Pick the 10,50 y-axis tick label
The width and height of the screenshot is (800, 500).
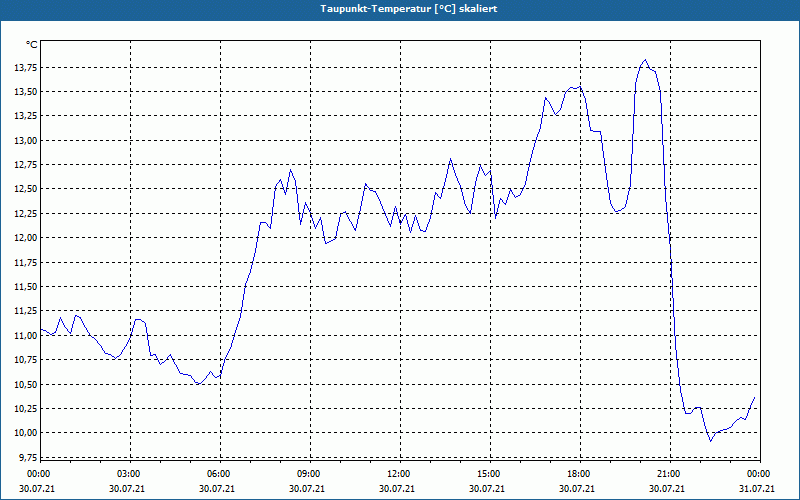pyautogui.click(x=27, y=384)
